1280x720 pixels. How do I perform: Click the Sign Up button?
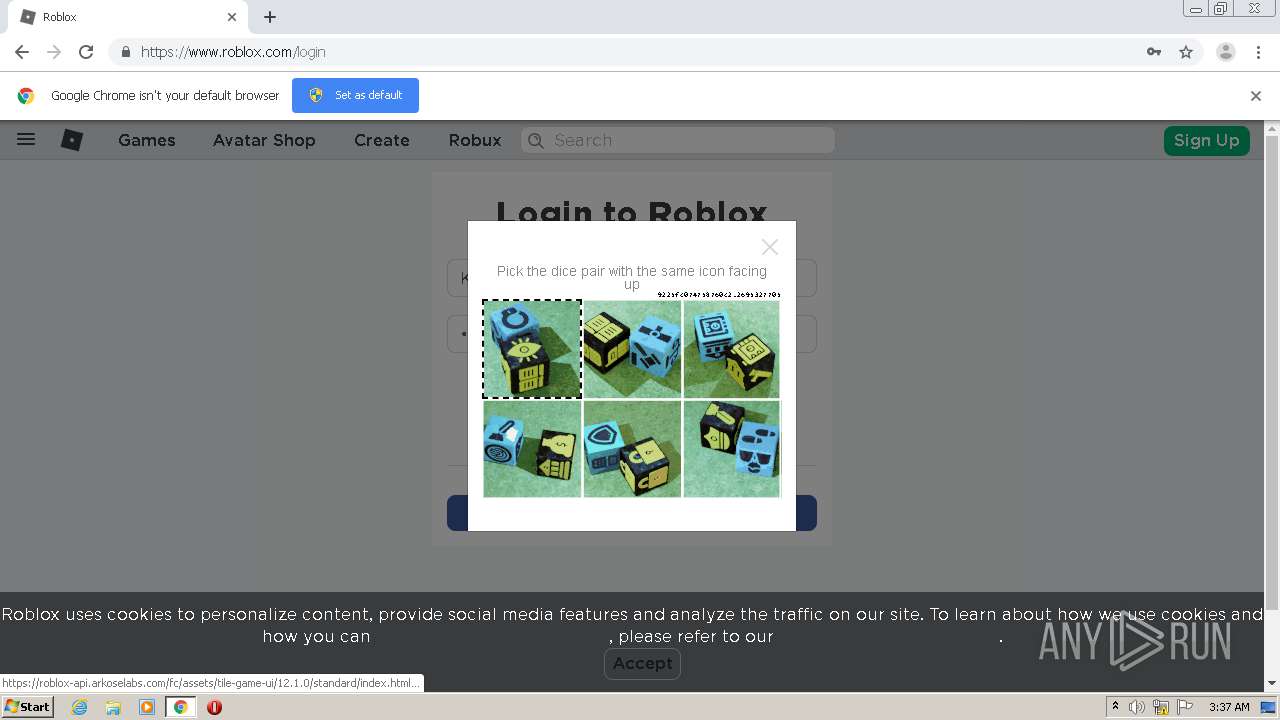pyautogui.click(x=1206, y=140)
